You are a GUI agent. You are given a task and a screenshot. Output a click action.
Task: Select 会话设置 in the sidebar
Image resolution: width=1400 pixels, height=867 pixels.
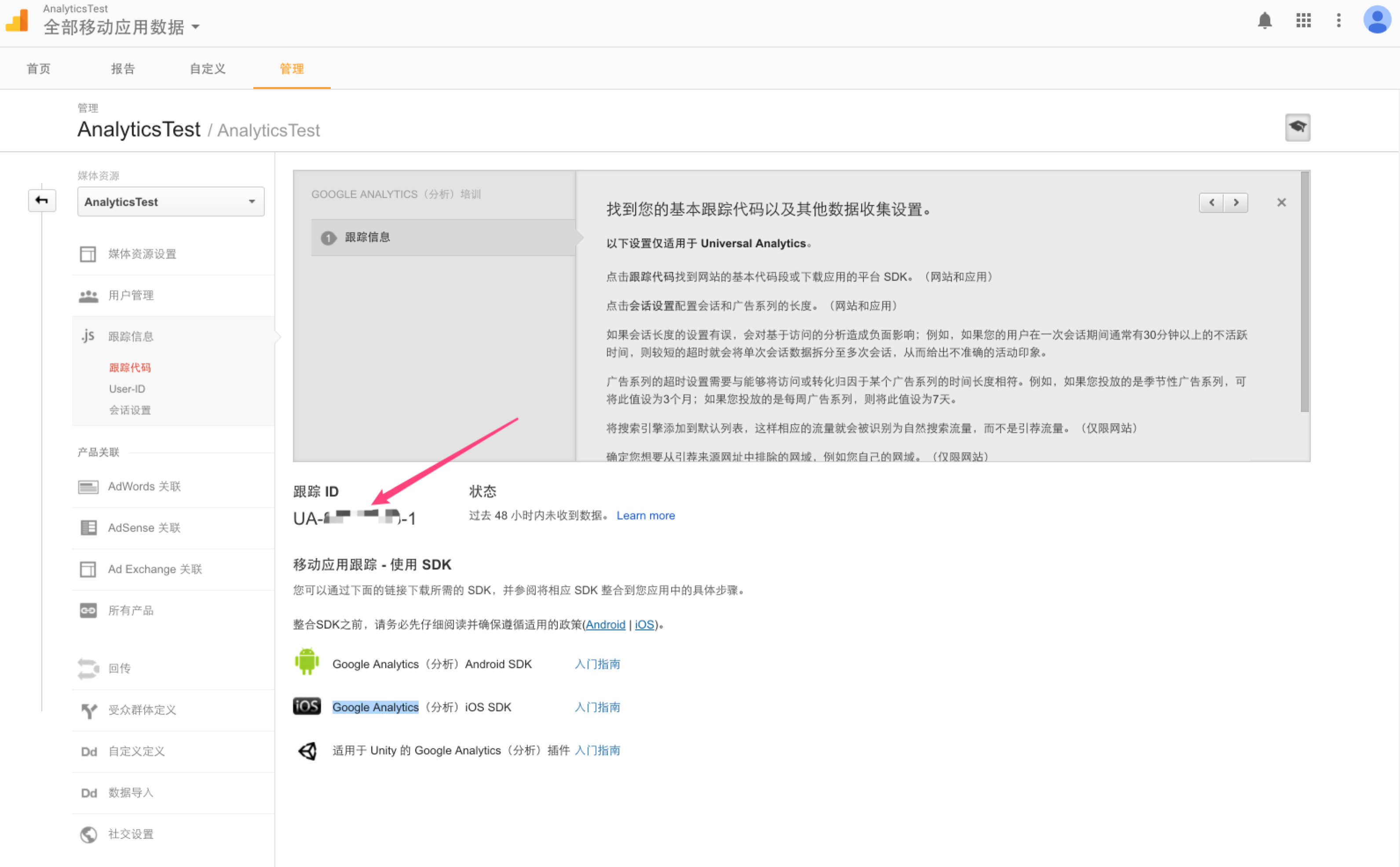coord(130,410)
